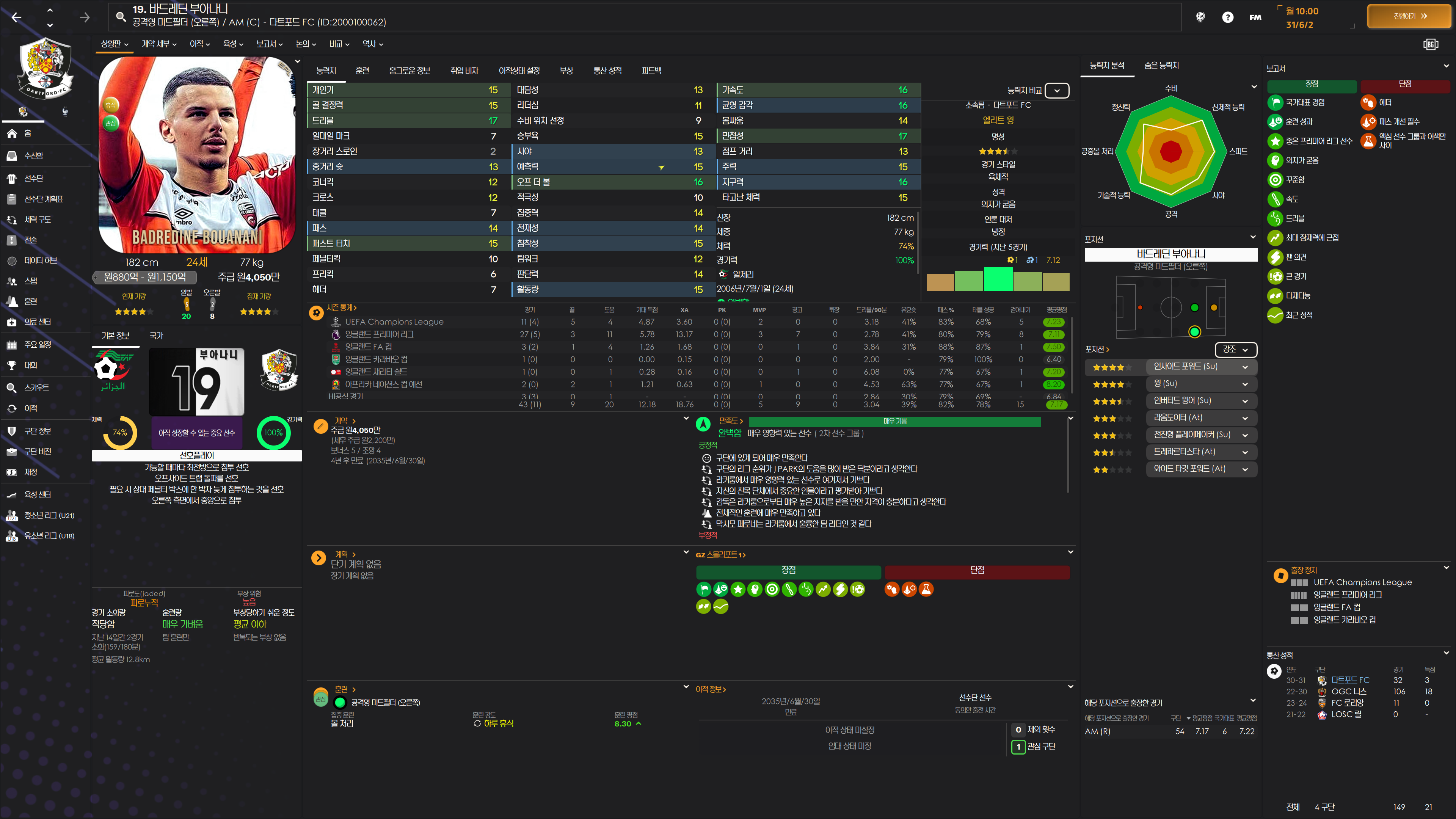The width and height of the screenshot is (1456, 819).
Task: Switch to the 숨은 능력치 tab
Action: (x=1161, y=66)
